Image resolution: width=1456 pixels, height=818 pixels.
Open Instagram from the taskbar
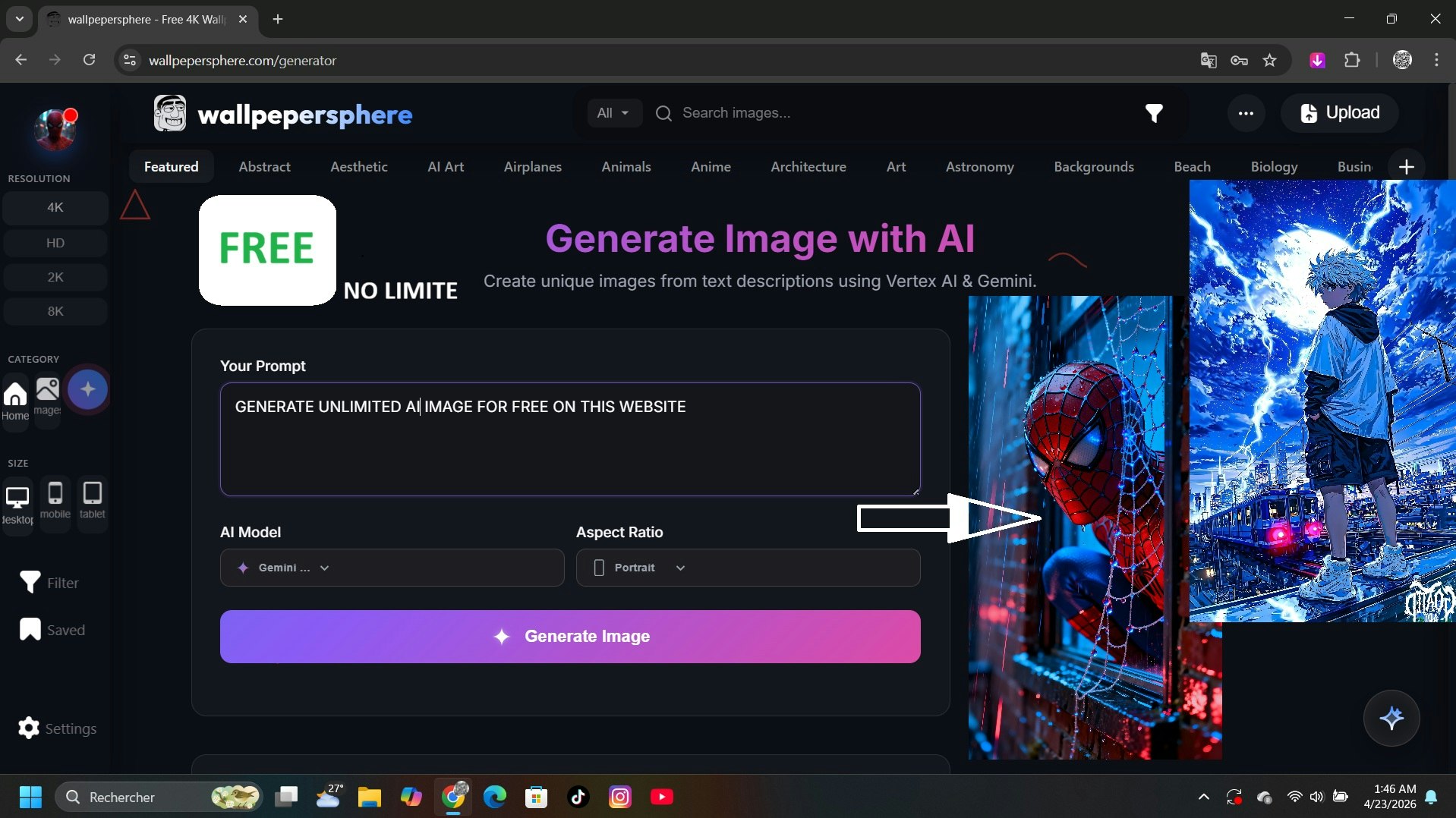pyautogui.click(x=619, y=797)
